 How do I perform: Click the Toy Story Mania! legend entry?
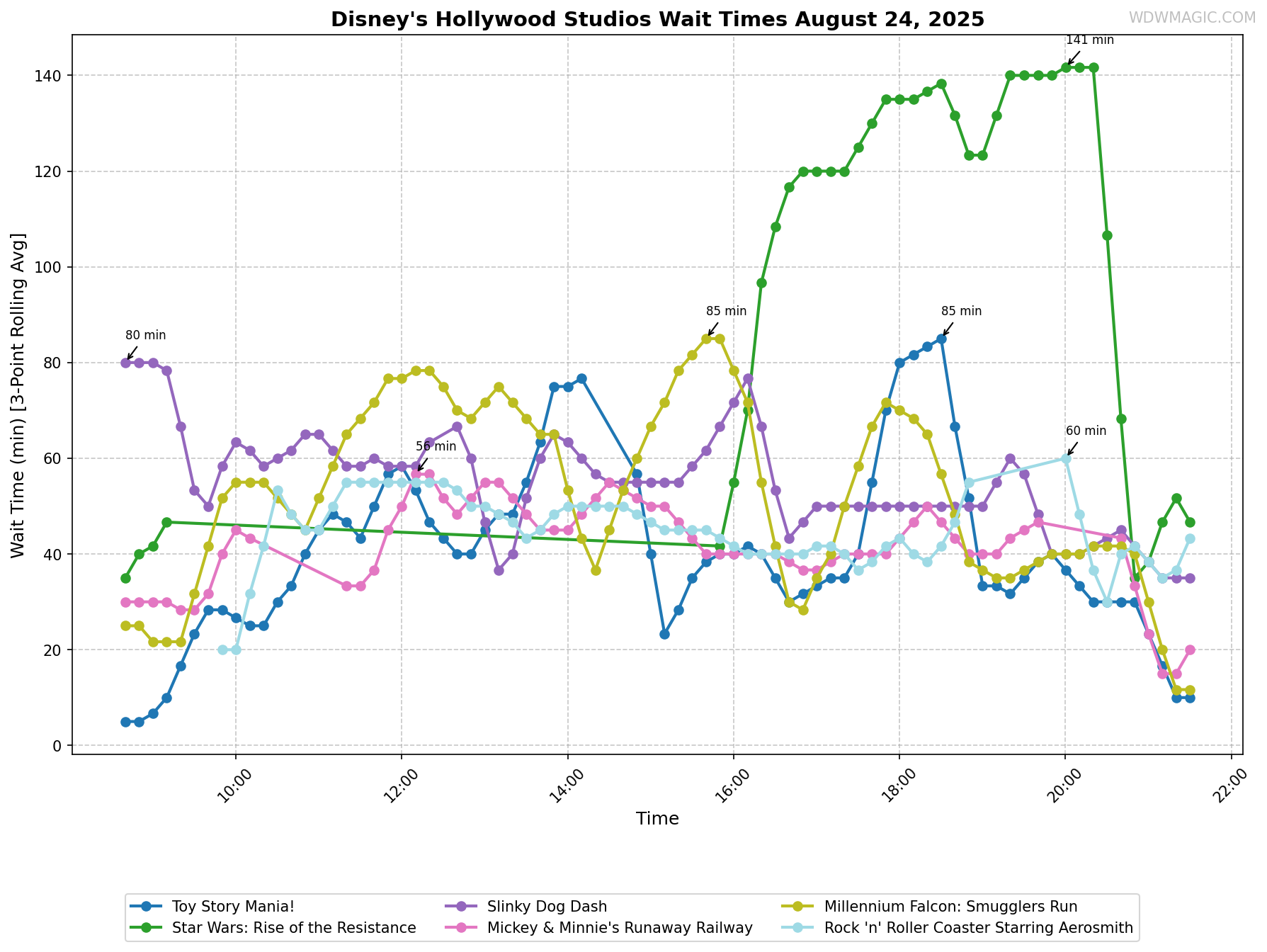point(213,907)
